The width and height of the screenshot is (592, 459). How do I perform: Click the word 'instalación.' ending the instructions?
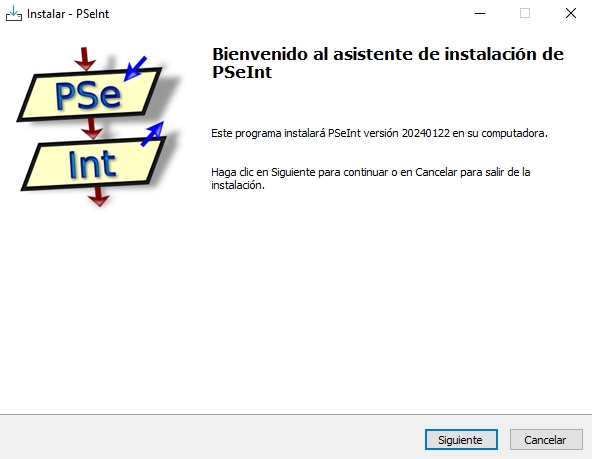pos(238,185)
